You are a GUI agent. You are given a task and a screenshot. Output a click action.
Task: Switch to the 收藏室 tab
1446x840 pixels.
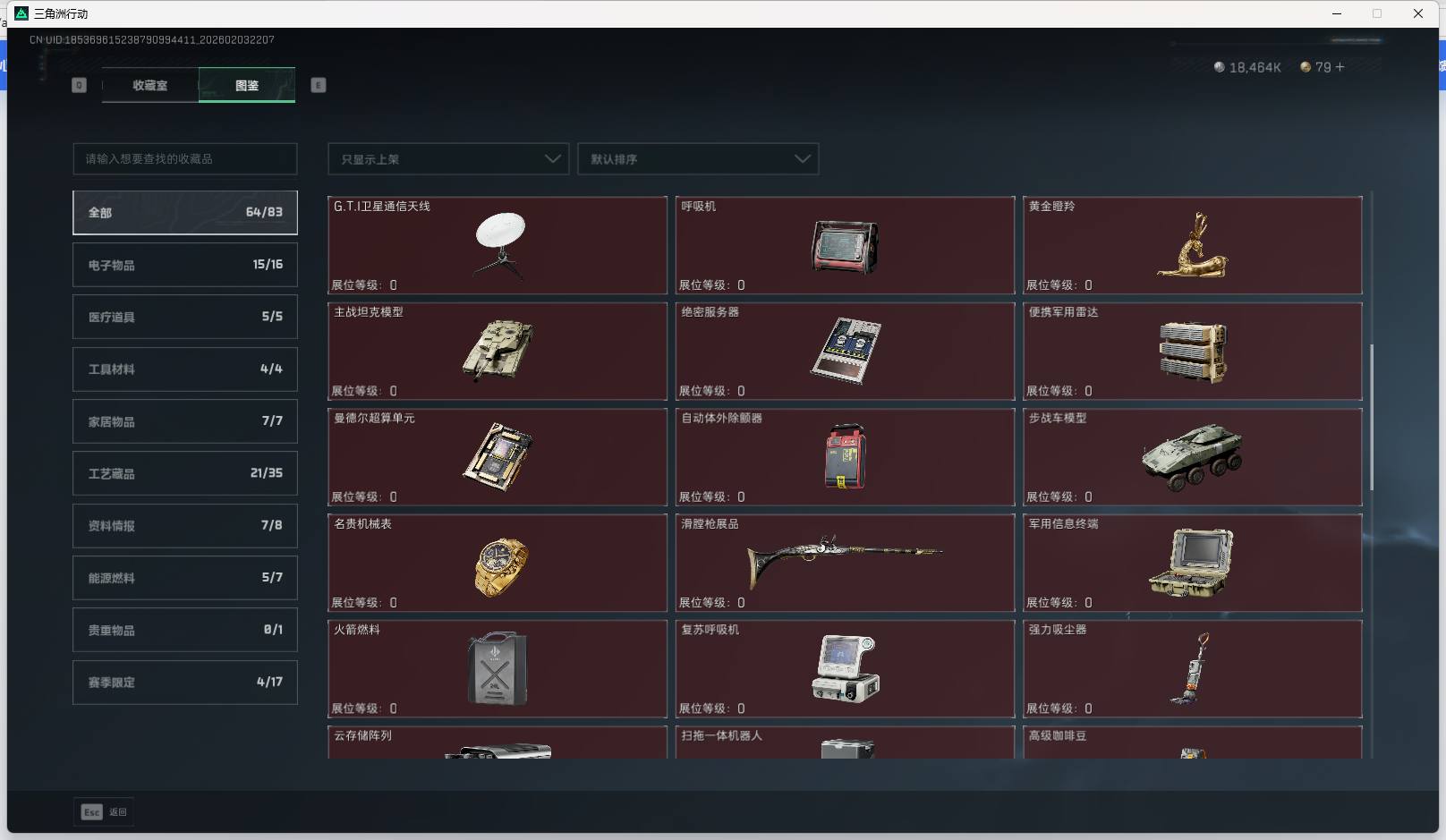(150, 85)
